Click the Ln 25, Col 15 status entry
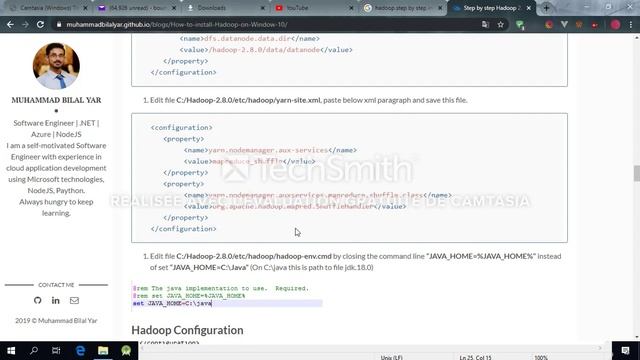640x360 pixels. coord(475,357)
